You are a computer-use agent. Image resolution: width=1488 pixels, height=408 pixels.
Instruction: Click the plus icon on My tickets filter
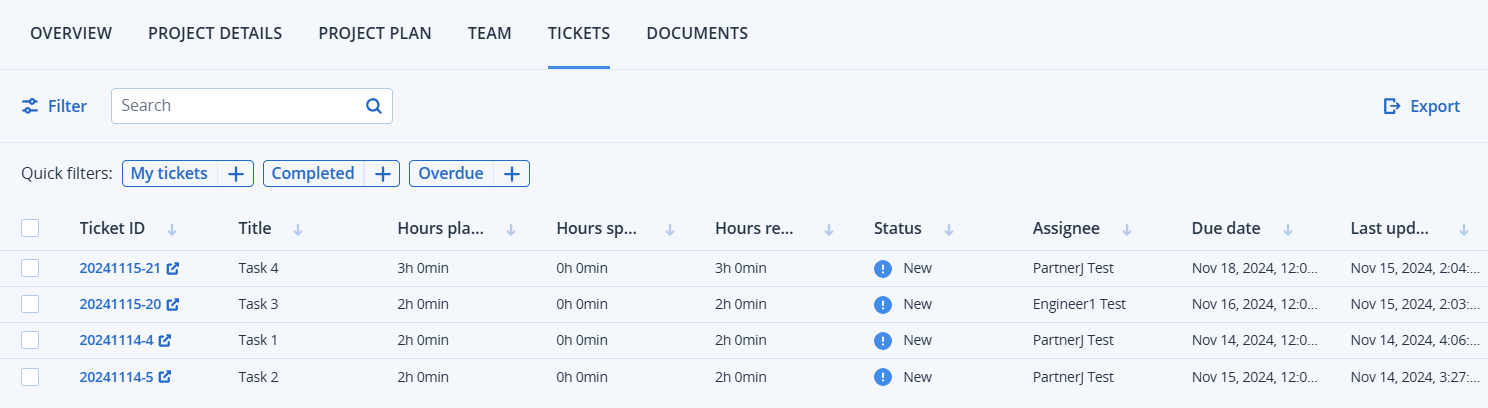pyautogui.click(x=236, y=174)
